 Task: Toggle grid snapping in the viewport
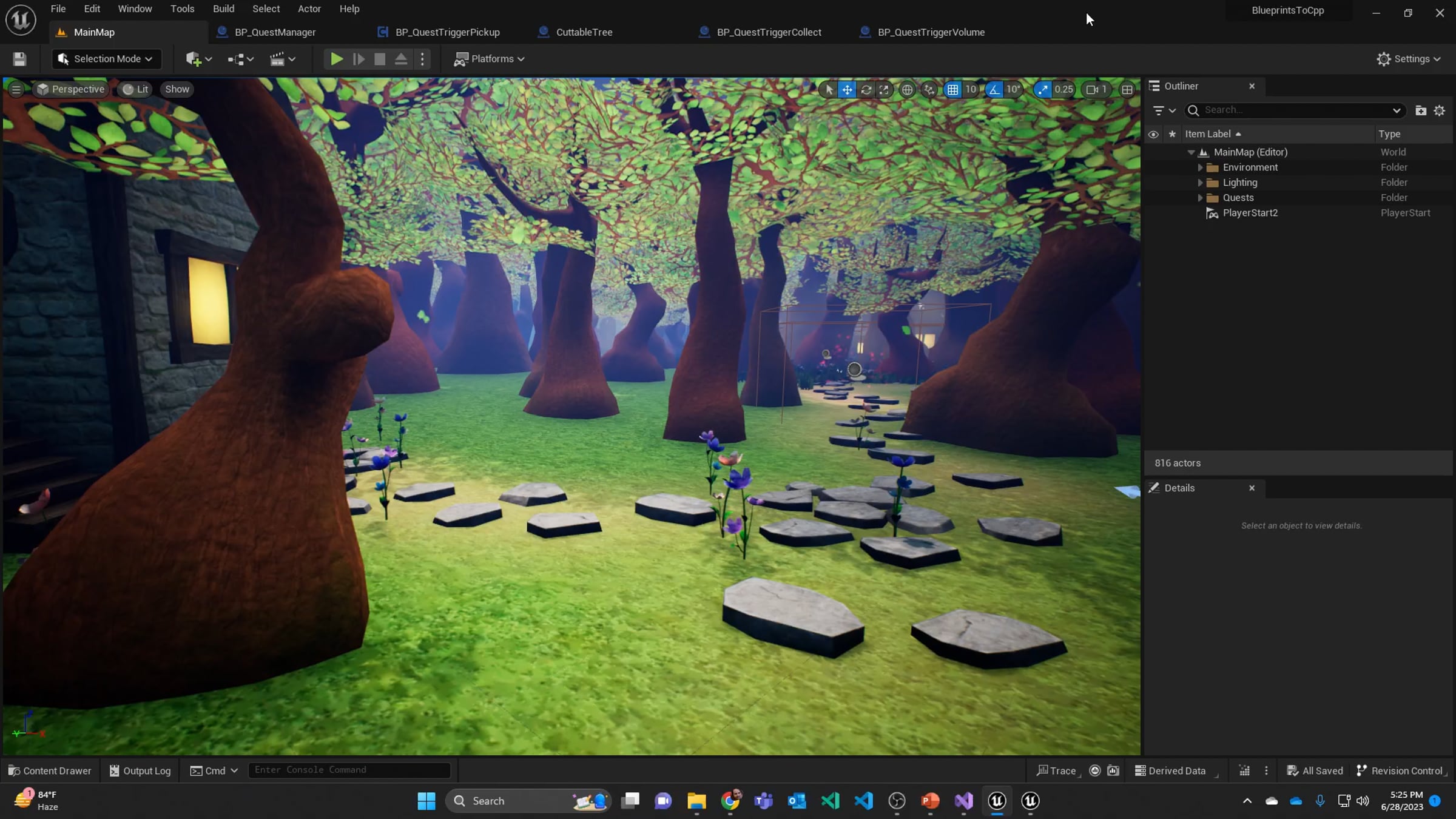pyautogui.click(x=952, y=90)
